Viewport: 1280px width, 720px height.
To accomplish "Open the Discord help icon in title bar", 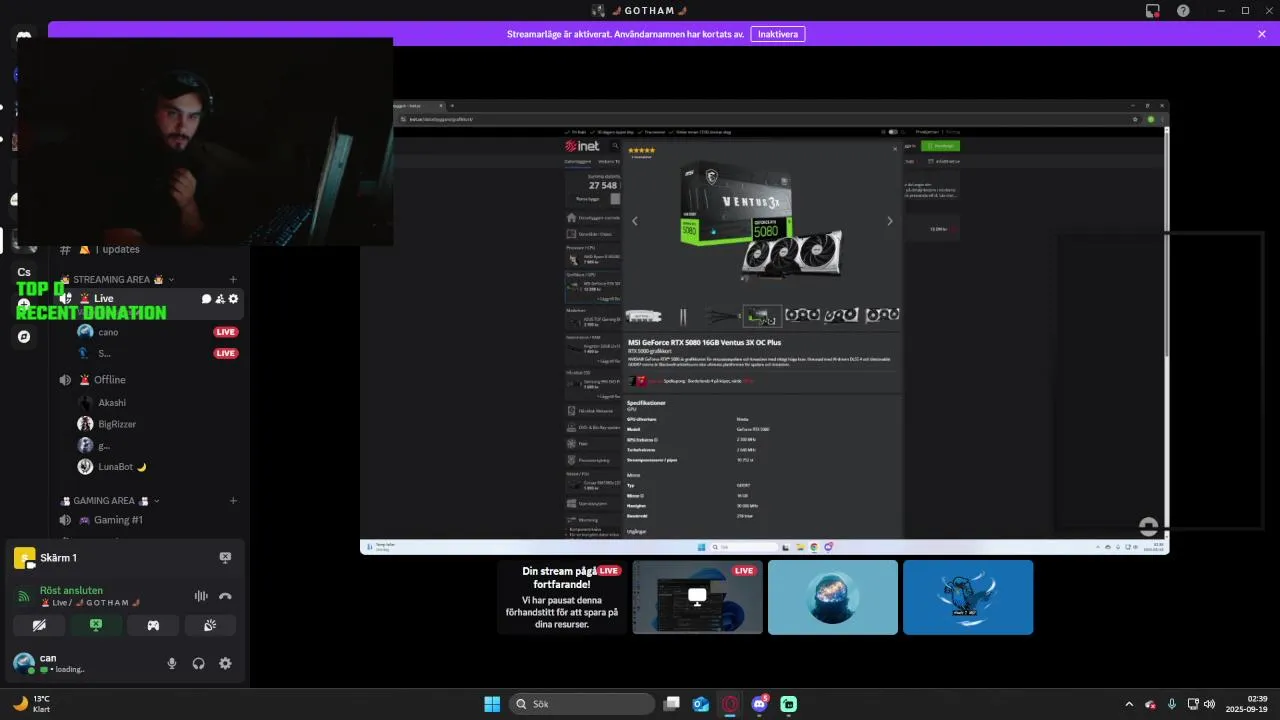I will tap(1183, 10).
